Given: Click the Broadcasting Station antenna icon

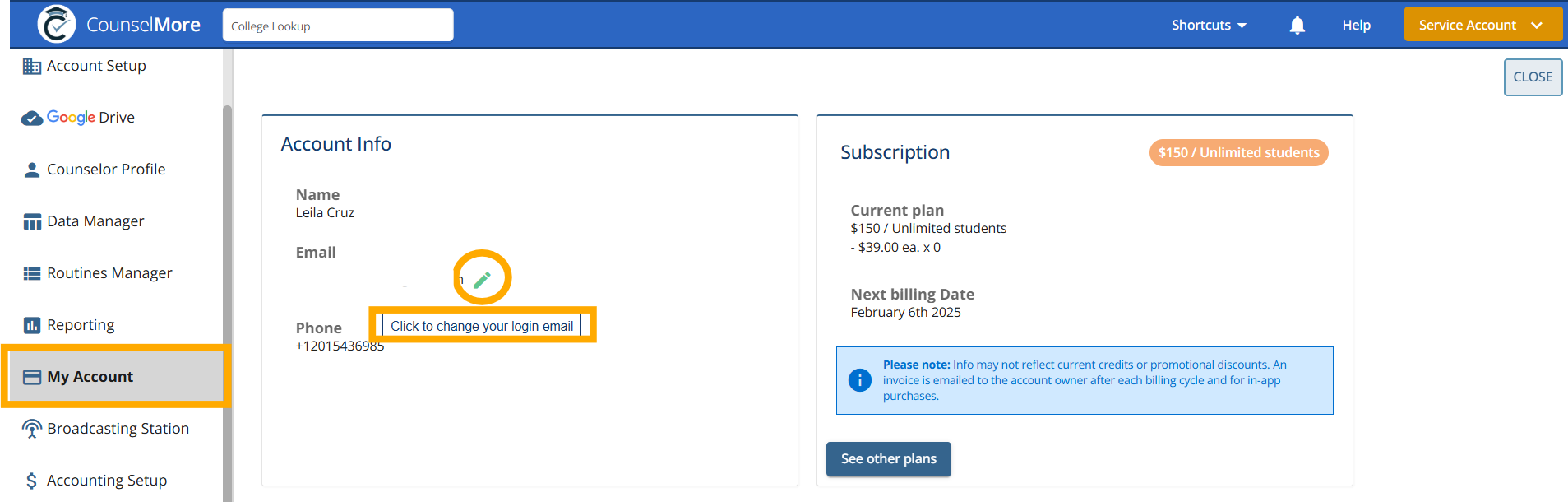Looking at the screenshot, I should pyautogui.click(x=32, y=429).
